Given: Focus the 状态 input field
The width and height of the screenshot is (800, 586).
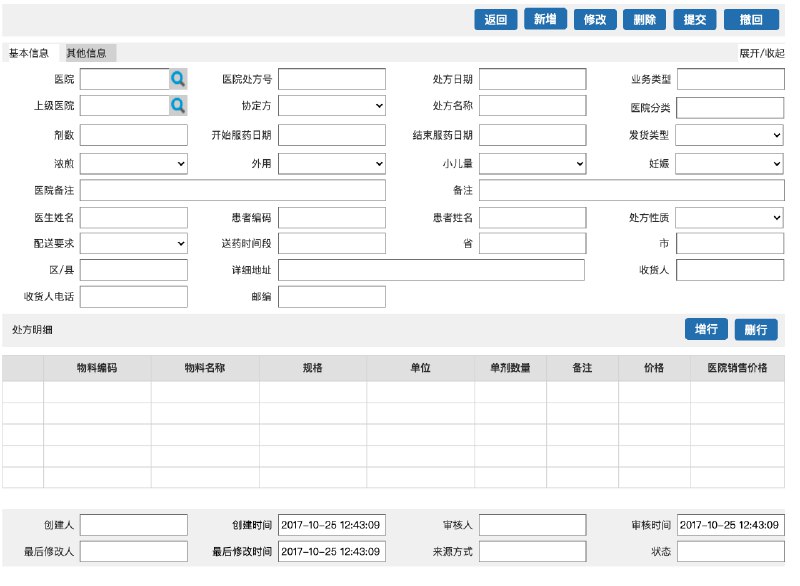Looking at the screenshot, I should click(x=731, y=551).
